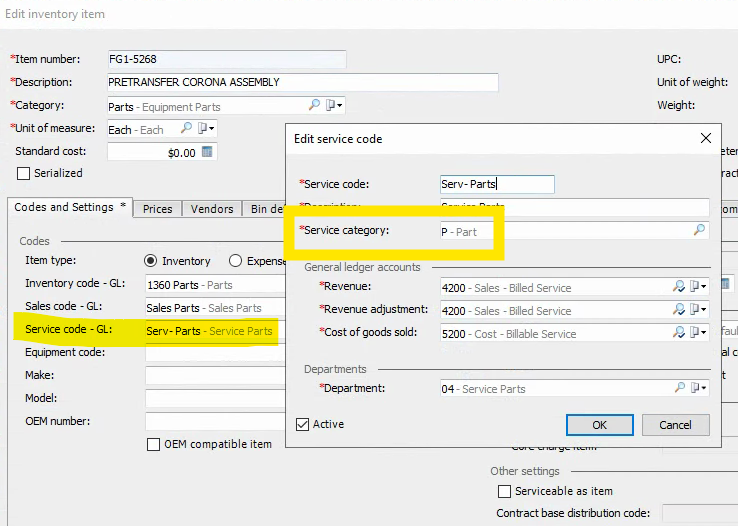
Task: Toggle the Serialized checkbox
Action: pos(23,174)
